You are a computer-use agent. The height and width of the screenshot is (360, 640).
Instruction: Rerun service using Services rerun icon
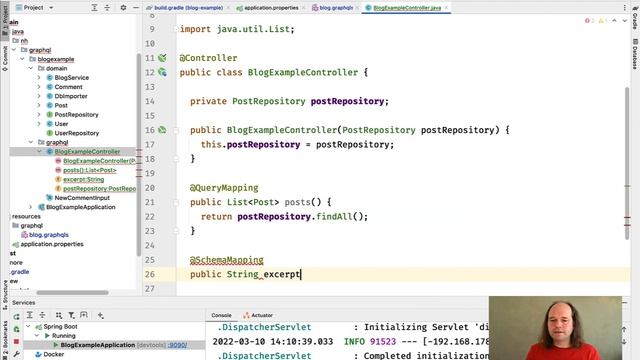point(16,317)
